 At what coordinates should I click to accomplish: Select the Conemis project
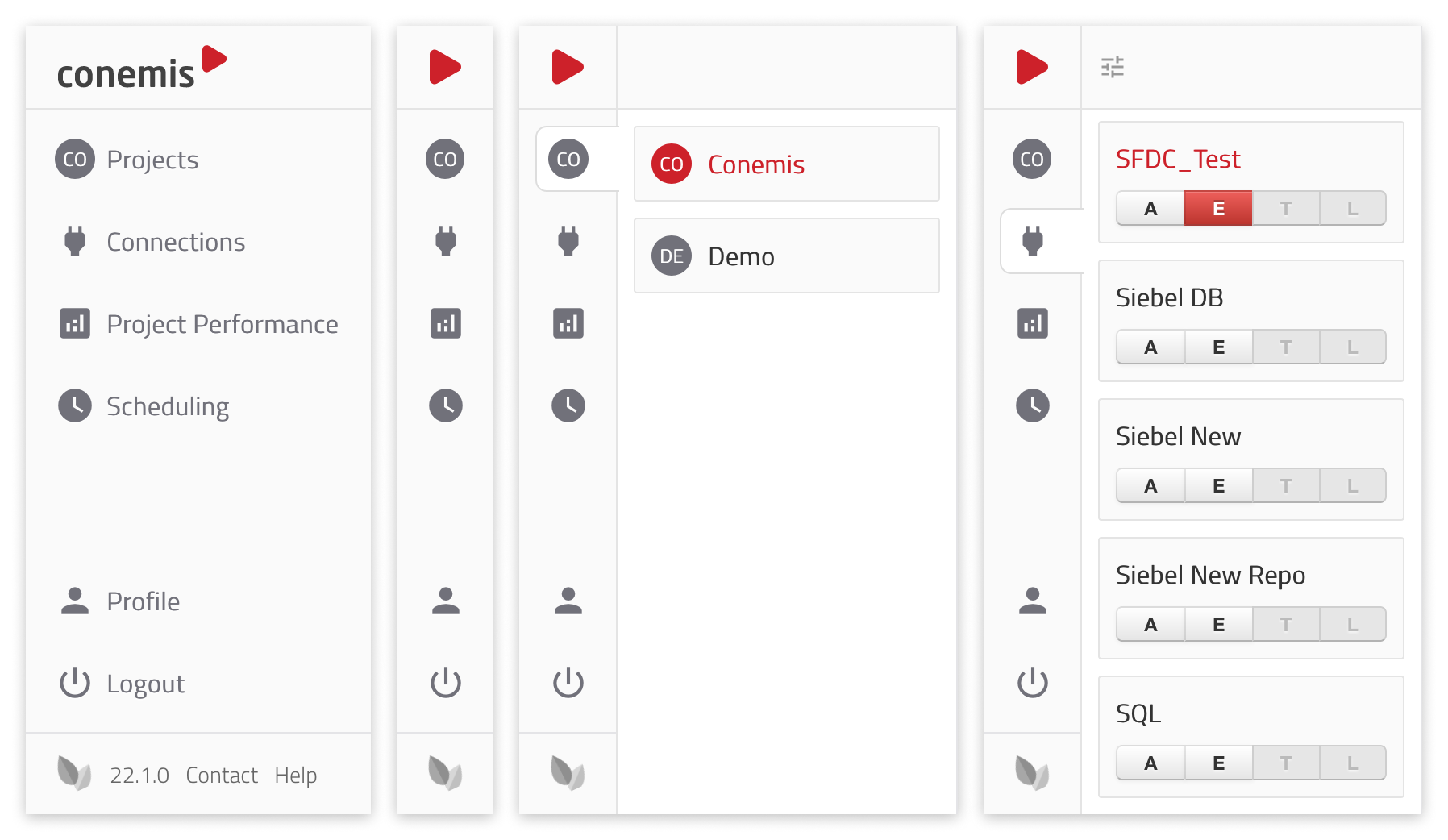point(786,164)
